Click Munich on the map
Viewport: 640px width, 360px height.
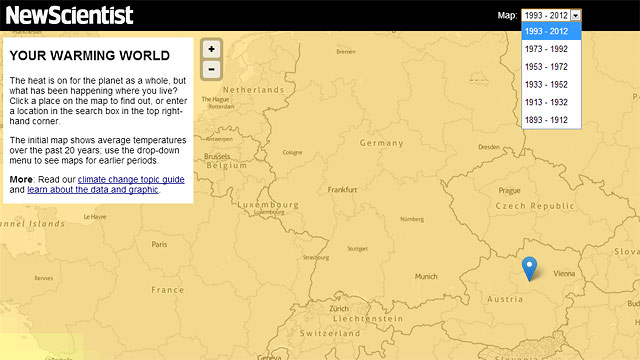pyautogui.click(x=426, y=276)
